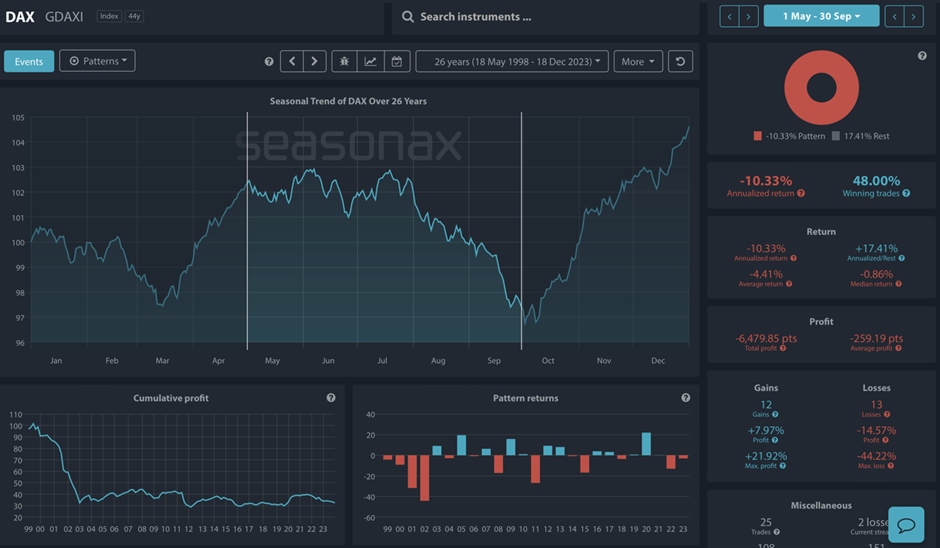The image size is (940, 548).
Task: Click the +17.41% Annualized/Rest value
Action: pyautogui.click(x=876, y=248)
